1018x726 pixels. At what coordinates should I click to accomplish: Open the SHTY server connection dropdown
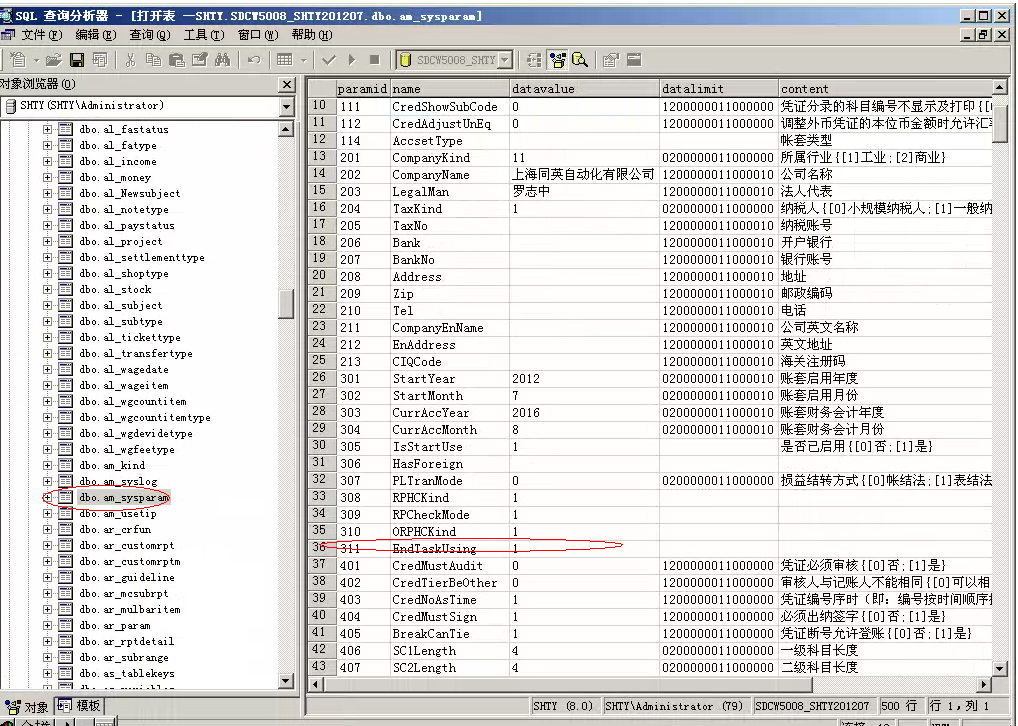(x=287, y=107)
